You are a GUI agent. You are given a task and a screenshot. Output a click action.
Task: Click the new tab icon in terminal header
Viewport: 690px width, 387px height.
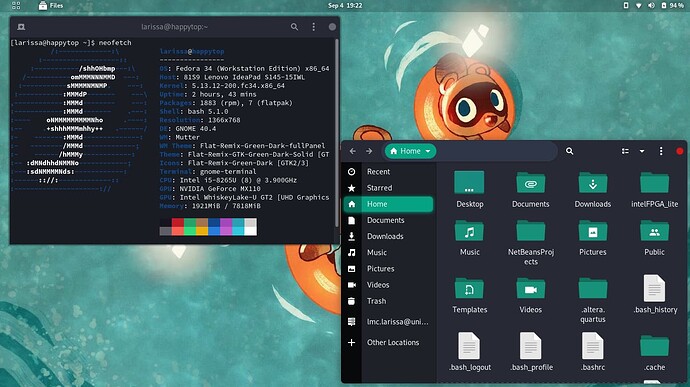click(x=21, y=27)
